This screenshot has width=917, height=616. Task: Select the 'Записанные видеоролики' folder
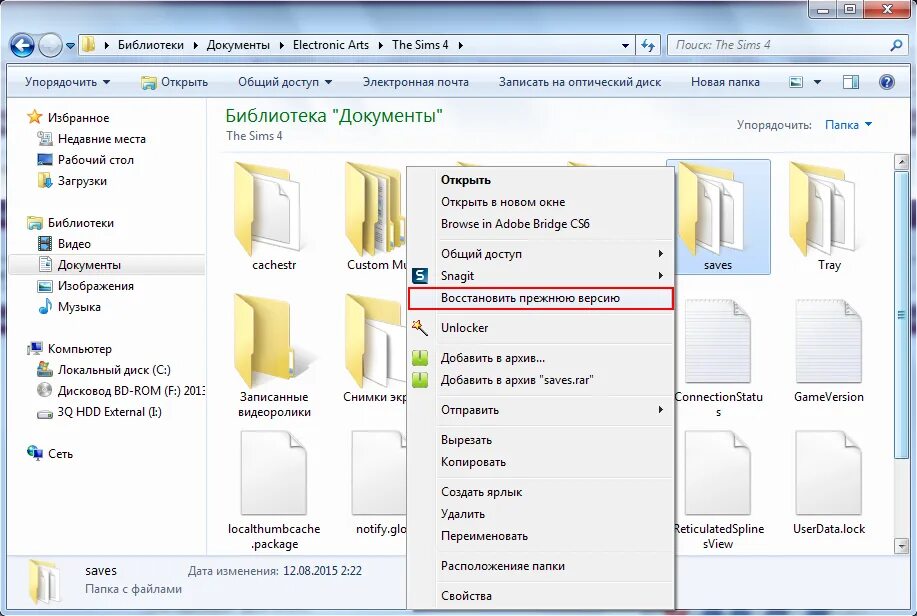point(274,356)
